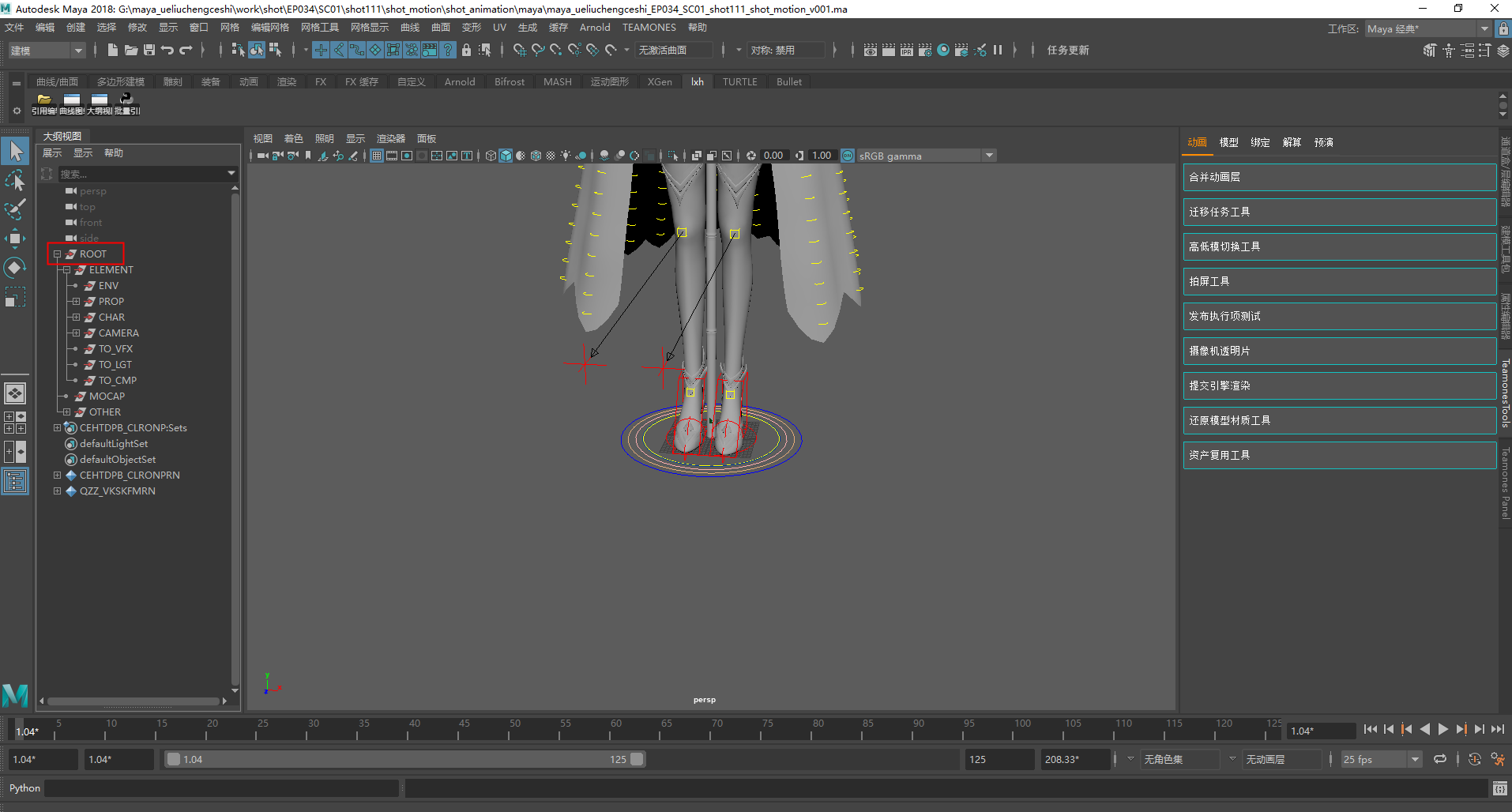Screen dimensions: 1512x812
Task: Click the range slider end handle at 125
Action: (x=637, y=759)
